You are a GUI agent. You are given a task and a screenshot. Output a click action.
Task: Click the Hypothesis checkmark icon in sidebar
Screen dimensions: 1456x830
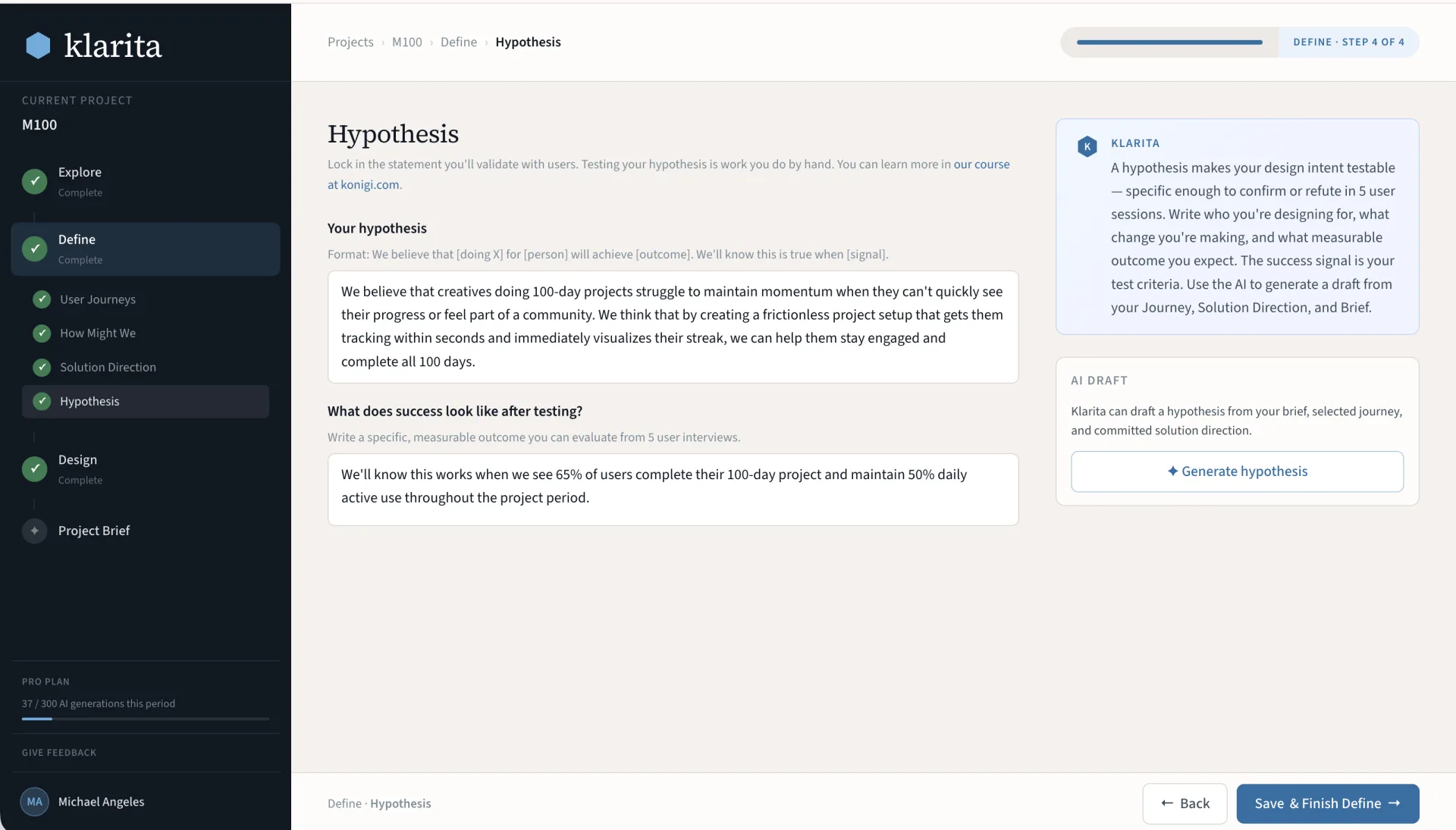pos(42,402)
